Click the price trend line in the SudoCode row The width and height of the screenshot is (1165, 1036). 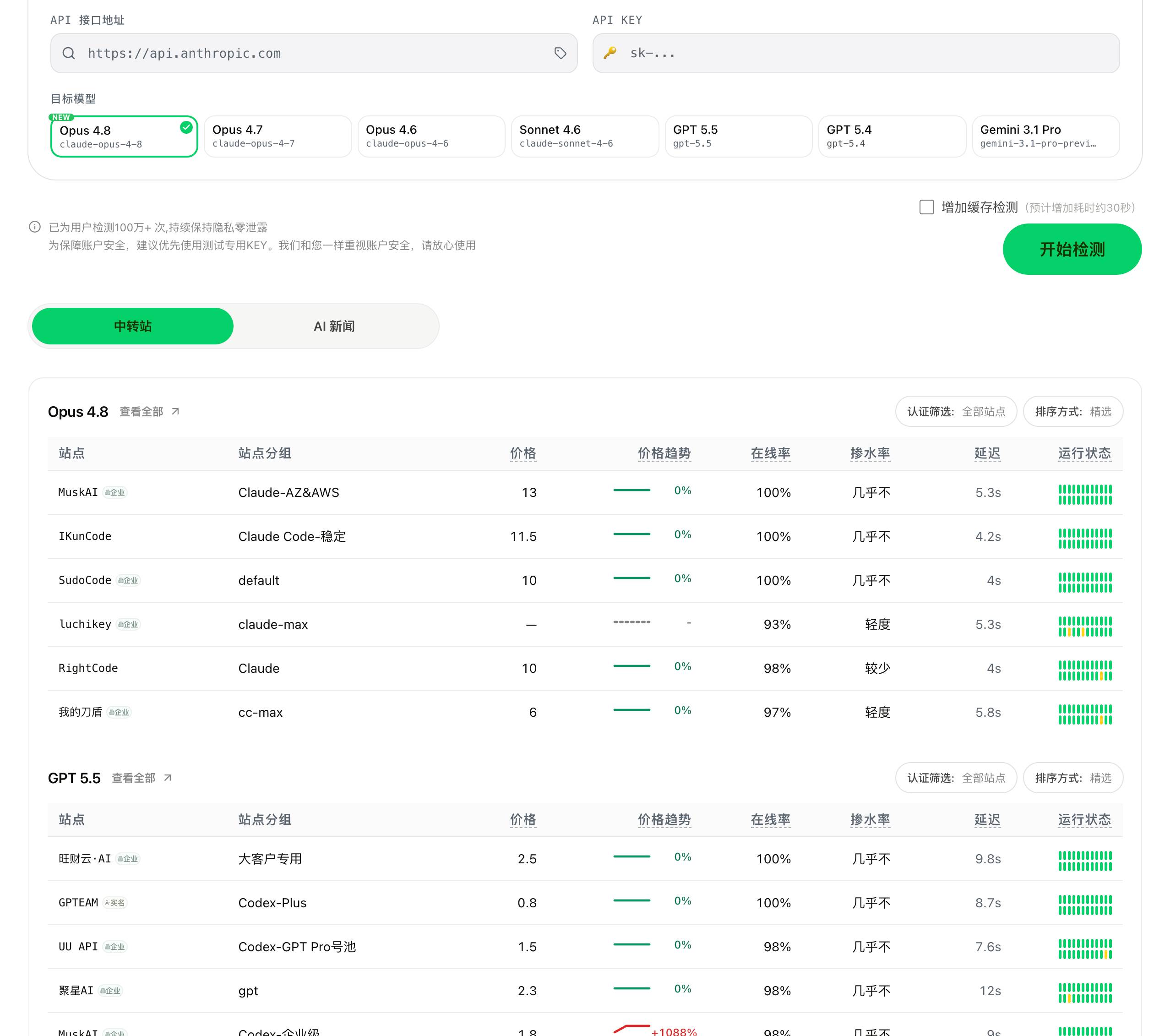click(x=631, y=578)
